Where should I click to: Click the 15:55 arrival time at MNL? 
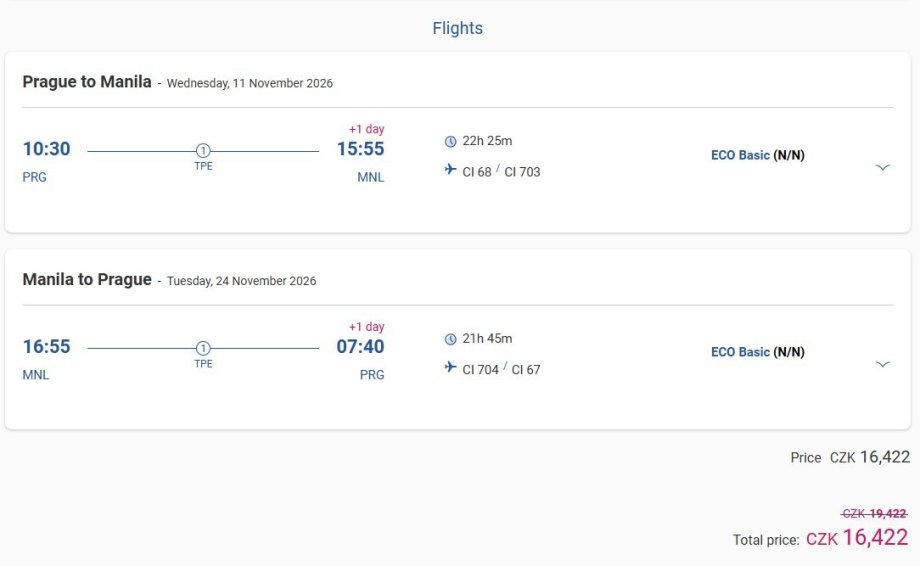(x=360, y=149)
